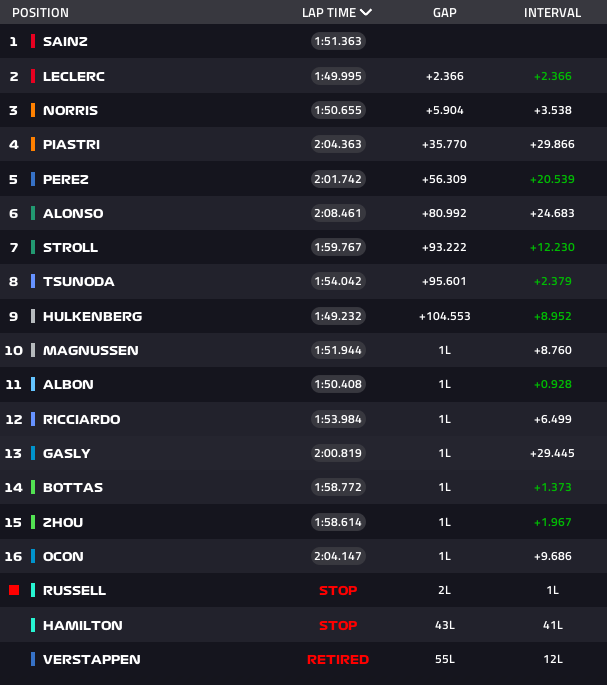The image size is (607, 685).
Task: Click Zhou's green team color bar
Action: [33, 522]
